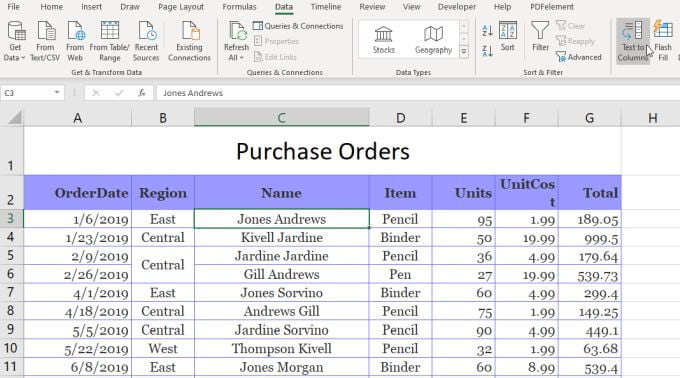680x378 pixels.
Task: Open the Draw tab
Action: click(130, 7)
